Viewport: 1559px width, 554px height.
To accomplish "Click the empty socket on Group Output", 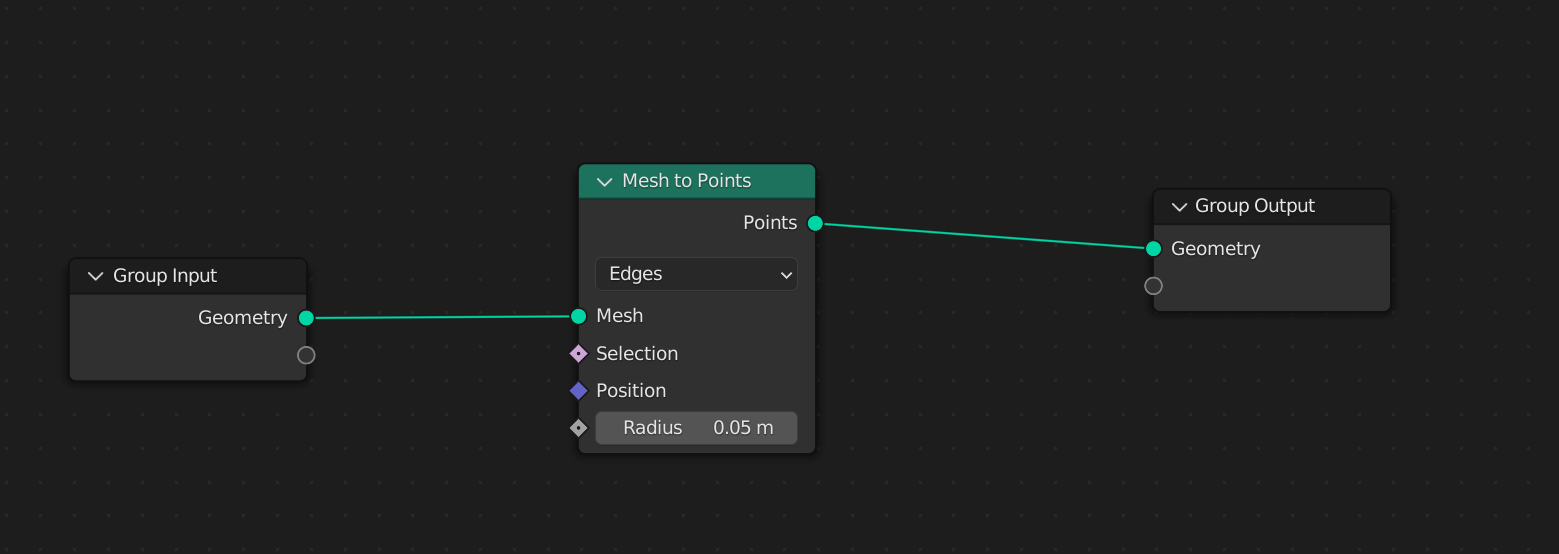I will (1153, 286).
